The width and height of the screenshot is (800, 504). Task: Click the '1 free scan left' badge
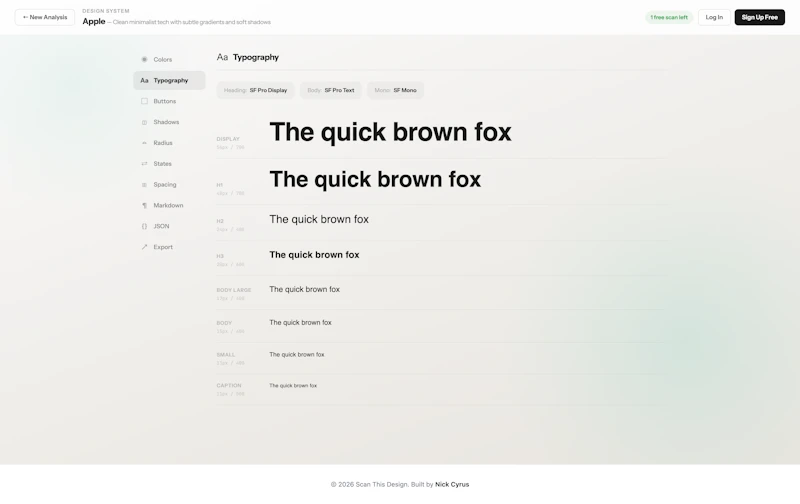669,17
